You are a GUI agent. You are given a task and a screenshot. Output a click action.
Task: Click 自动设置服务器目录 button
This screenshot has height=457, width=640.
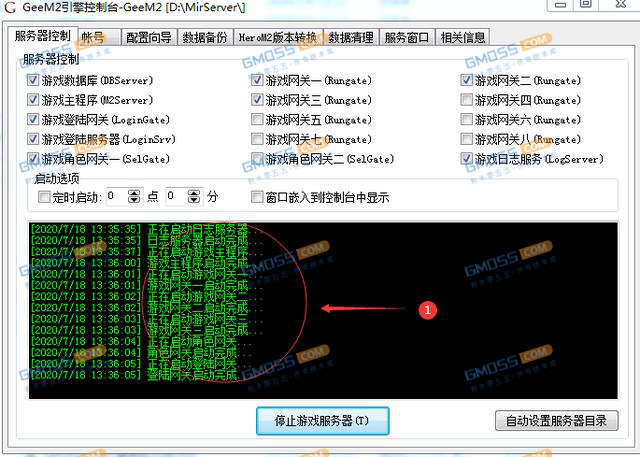click(x=557, y=421)
